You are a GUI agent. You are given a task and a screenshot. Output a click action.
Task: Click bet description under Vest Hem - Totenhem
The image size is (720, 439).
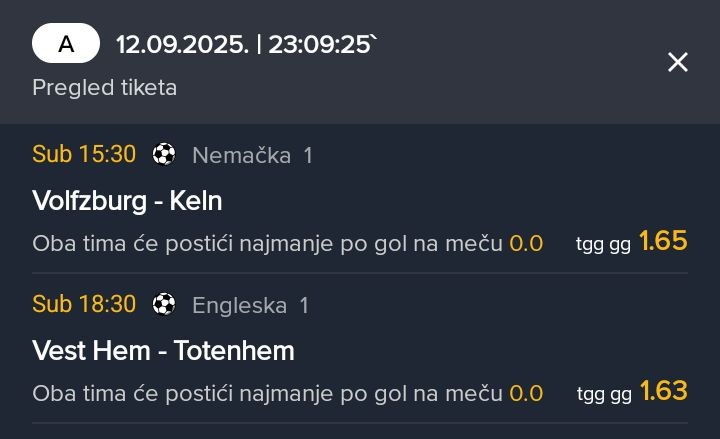pyautogui.click(x=267, y=394)
